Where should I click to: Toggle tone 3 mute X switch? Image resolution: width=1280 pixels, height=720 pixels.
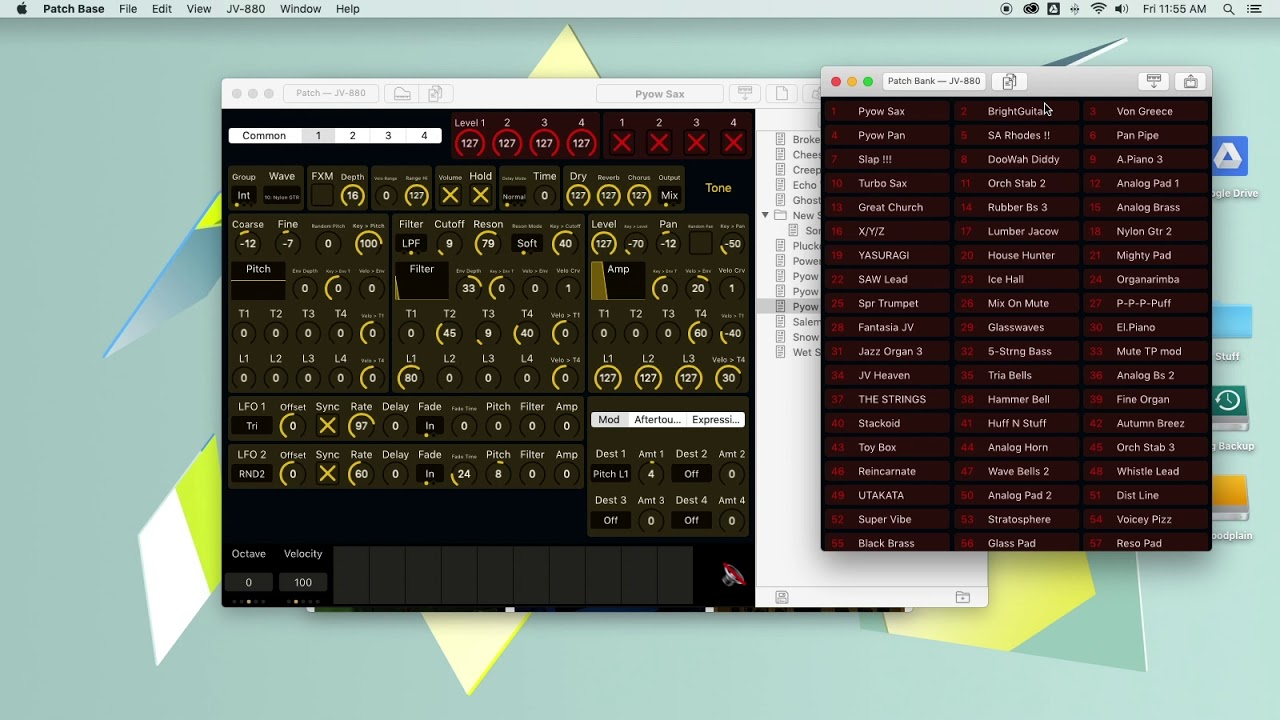(x=696, y=143)
